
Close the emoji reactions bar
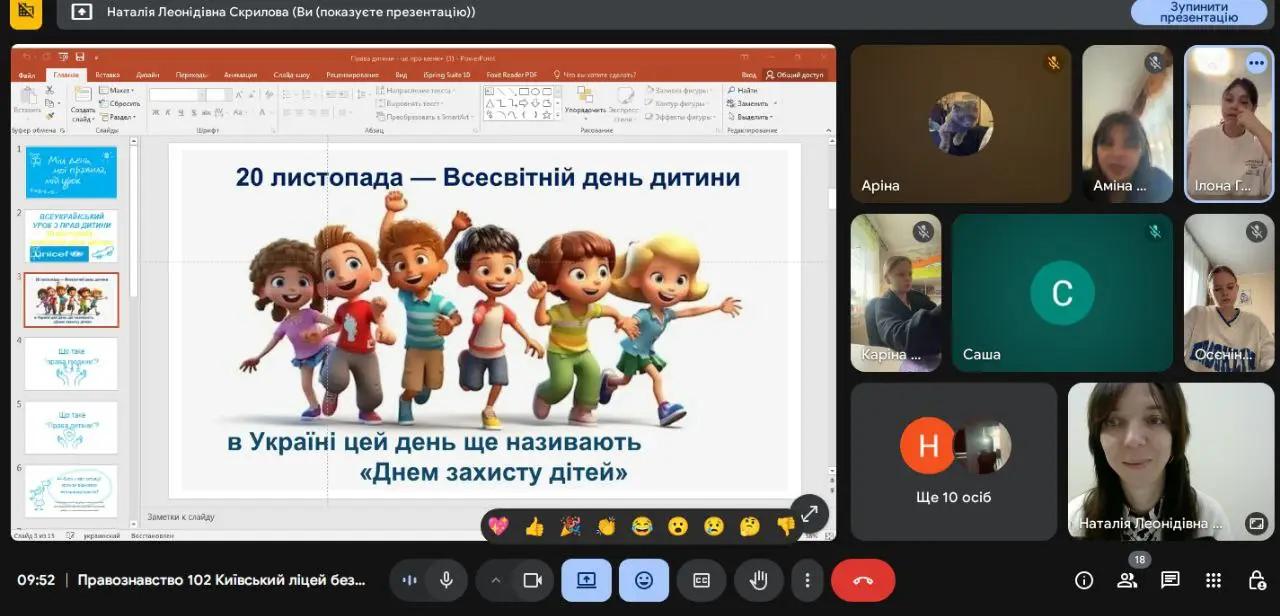pos(644,580)
